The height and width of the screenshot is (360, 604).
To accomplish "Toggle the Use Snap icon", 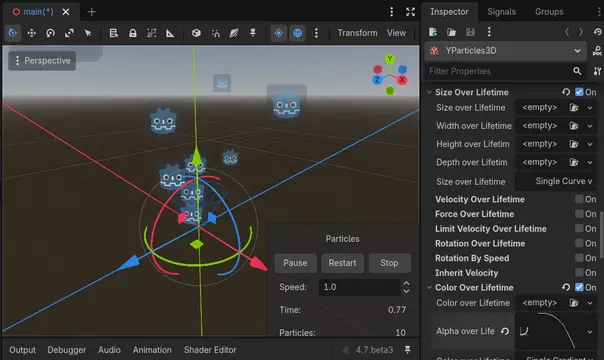I will 215,33.
